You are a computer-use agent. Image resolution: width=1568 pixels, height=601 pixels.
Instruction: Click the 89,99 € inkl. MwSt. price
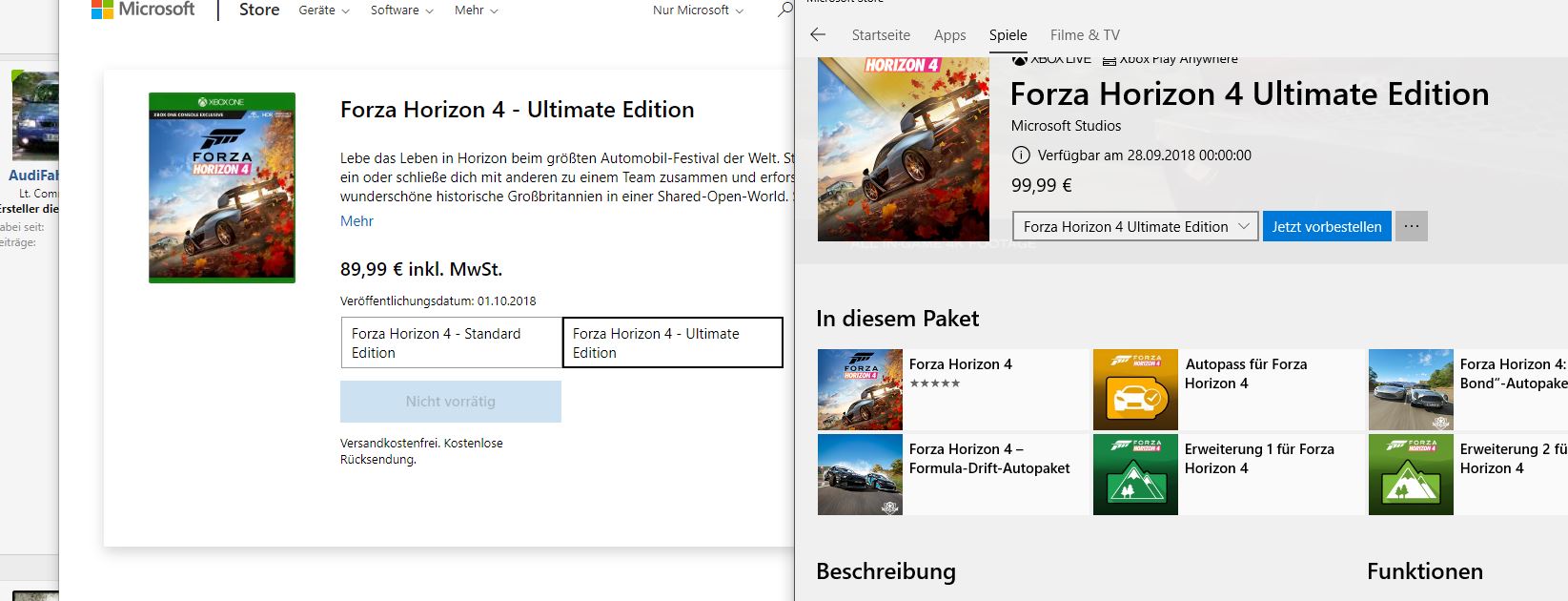[421, 269]
